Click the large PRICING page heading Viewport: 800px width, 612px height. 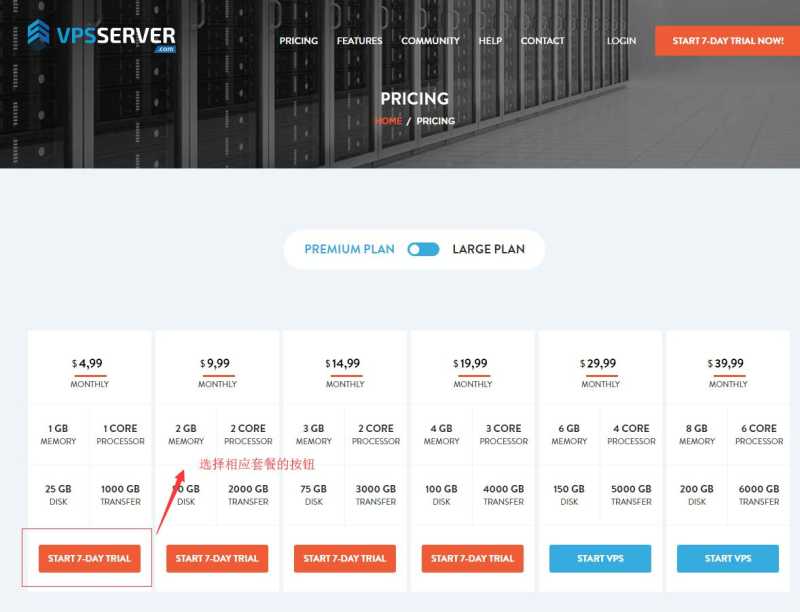point(414,98)
